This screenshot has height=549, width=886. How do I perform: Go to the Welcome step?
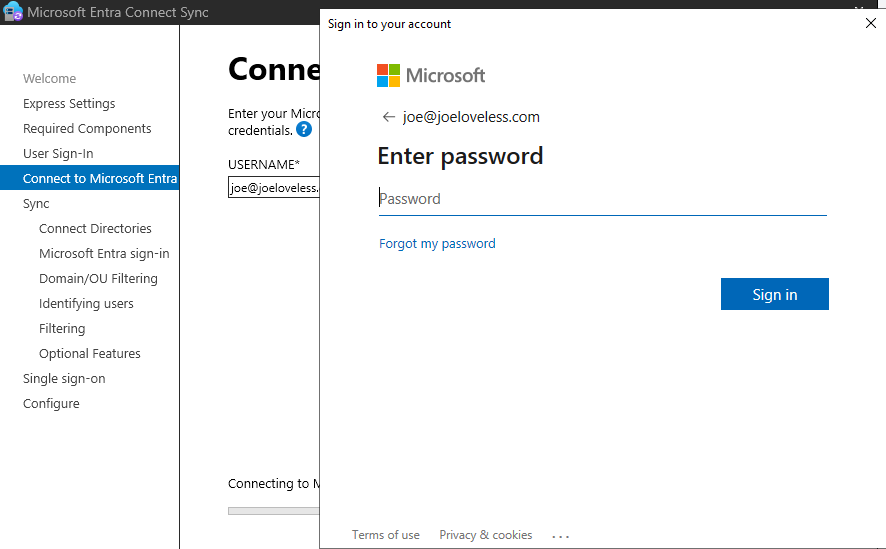point(49,79)
